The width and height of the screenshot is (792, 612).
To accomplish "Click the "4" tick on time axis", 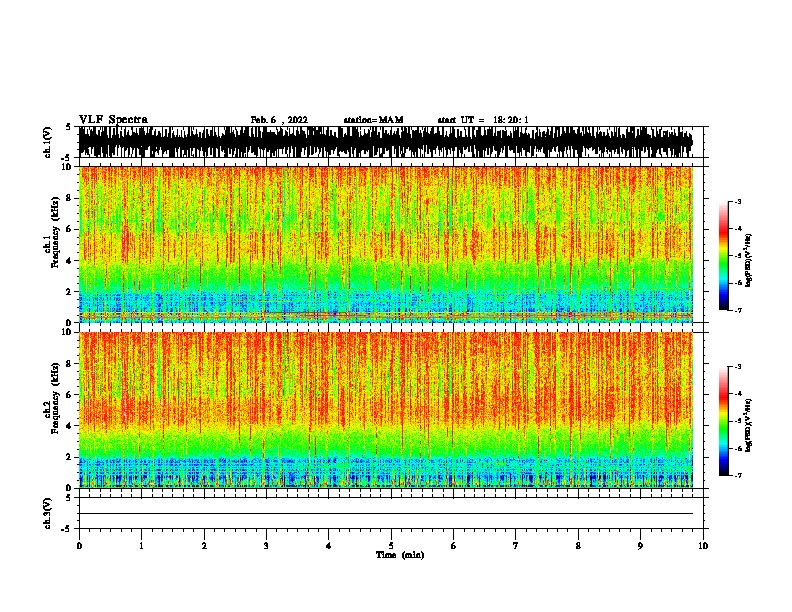I will click(x=329, y=546).
